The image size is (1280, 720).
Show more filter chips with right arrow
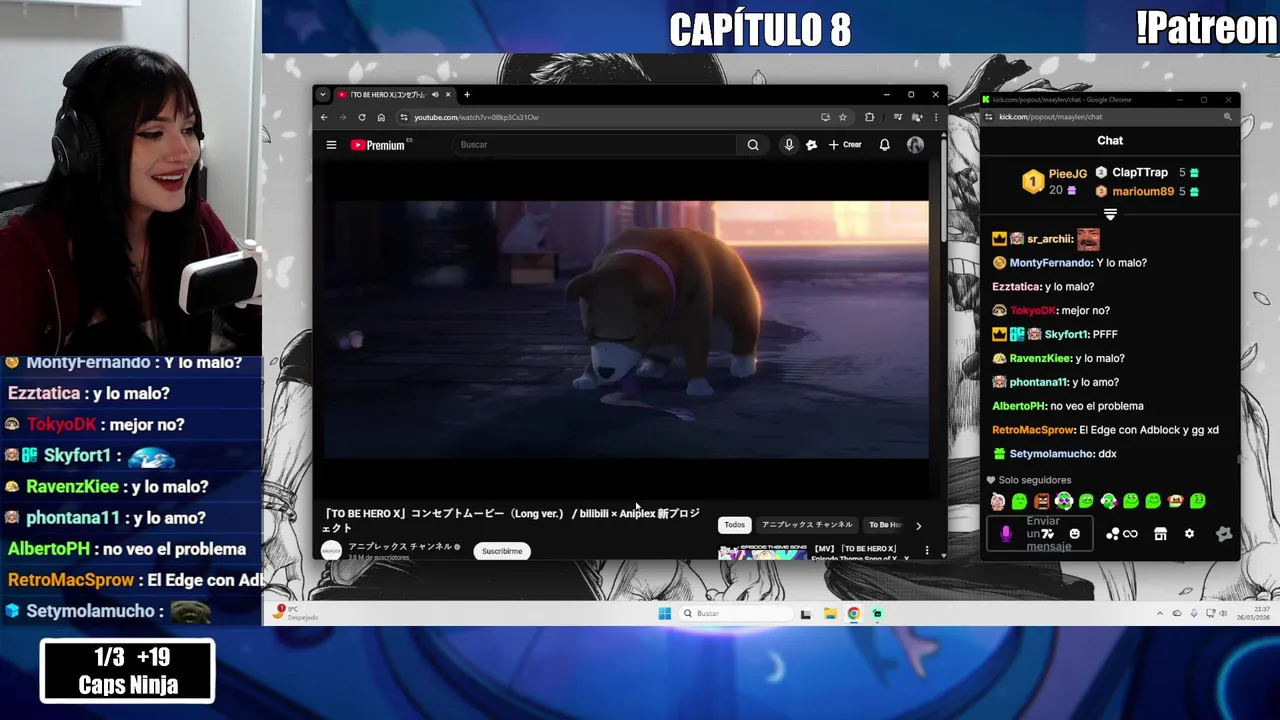click(919, 525)
